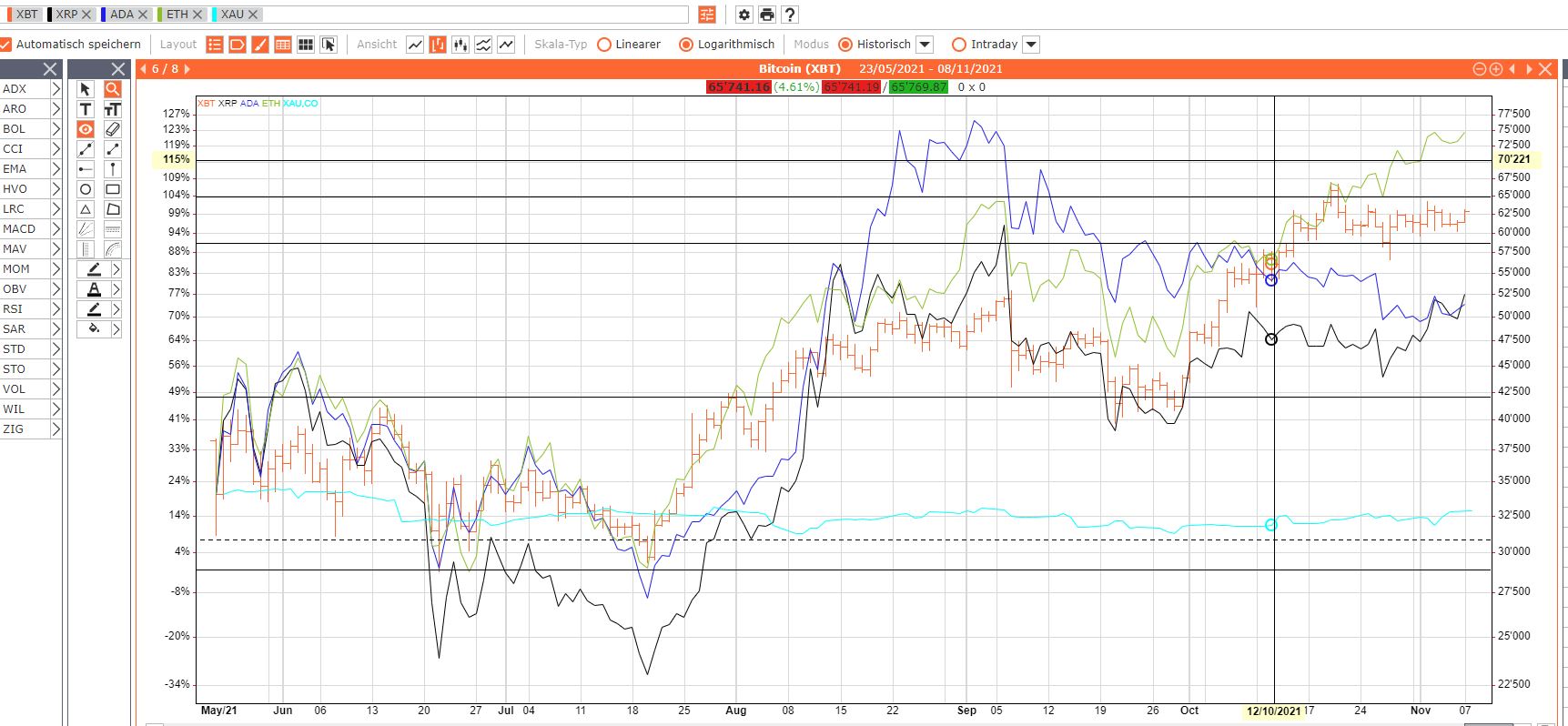The height and width of the screenshot is (726, 1568).
Task: Remove the ETH symbol tab
Action: [x=197, y=15]
